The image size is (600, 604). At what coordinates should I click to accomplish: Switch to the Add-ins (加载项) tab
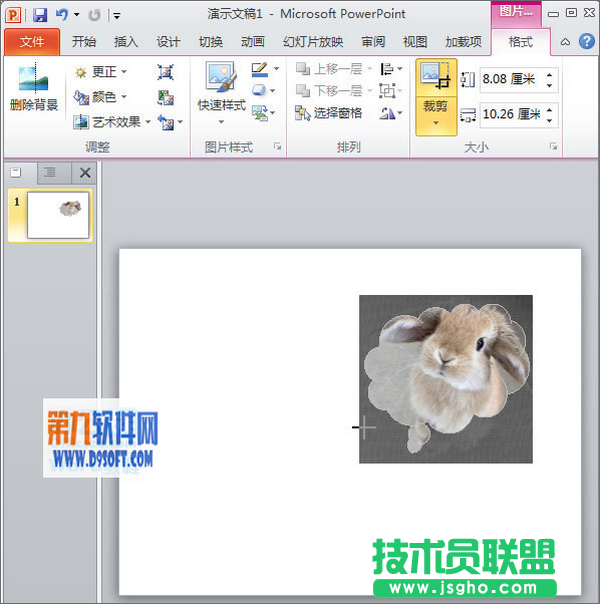click(463, 42)
